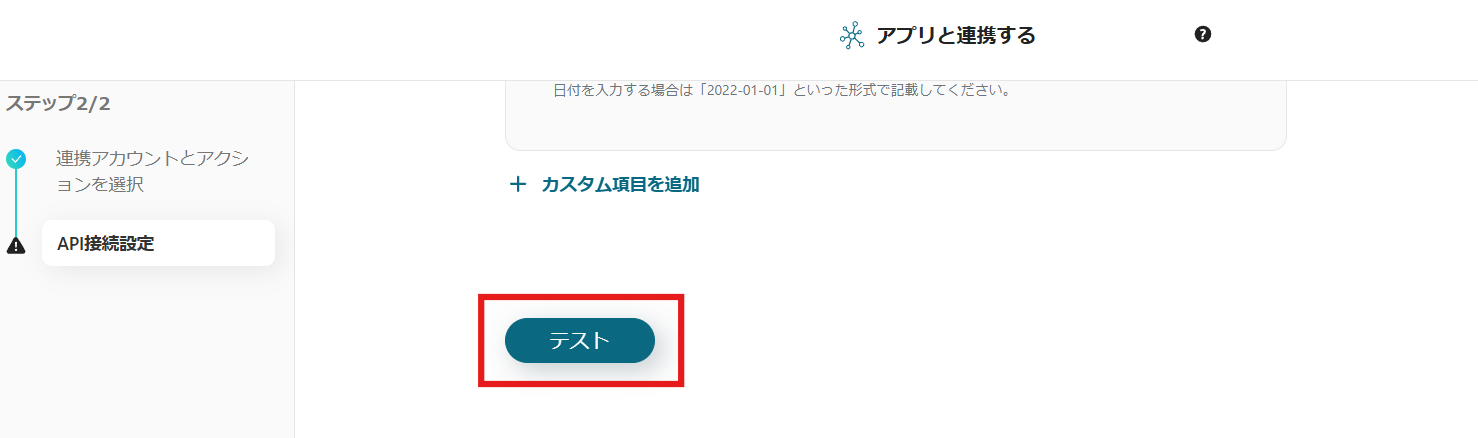1478x438 pixels.
Task: Click the completed step checkmark circle
Action: 16,158
